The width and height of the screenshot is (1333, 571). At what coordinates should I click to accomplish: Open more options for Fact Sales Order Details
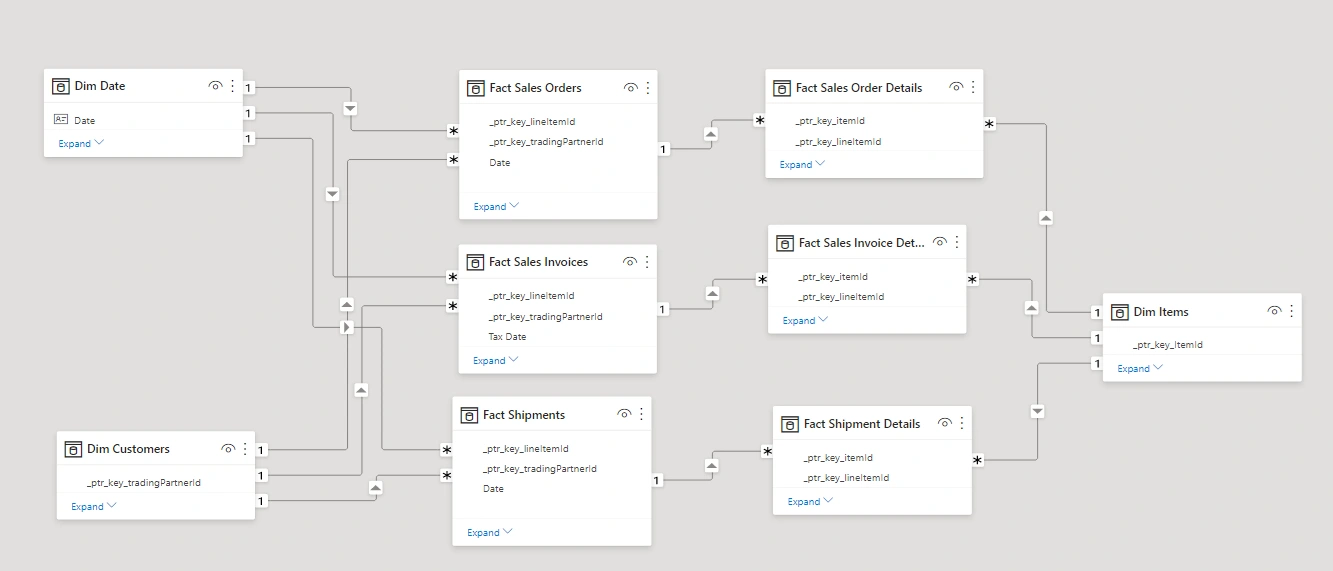pos(973,88)
